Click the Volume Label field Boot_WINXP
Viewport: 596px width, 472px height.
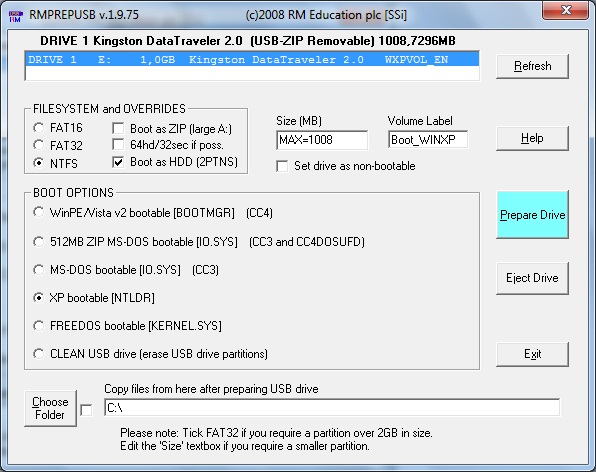click(428, 140)
